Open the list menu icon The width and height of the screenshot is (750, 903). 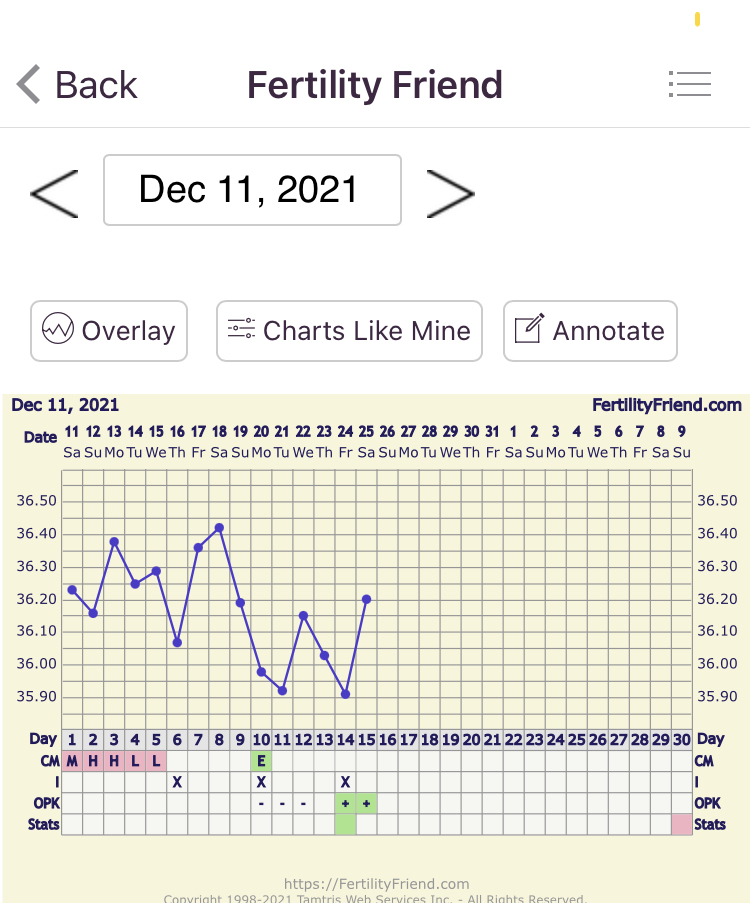(689, 85)
